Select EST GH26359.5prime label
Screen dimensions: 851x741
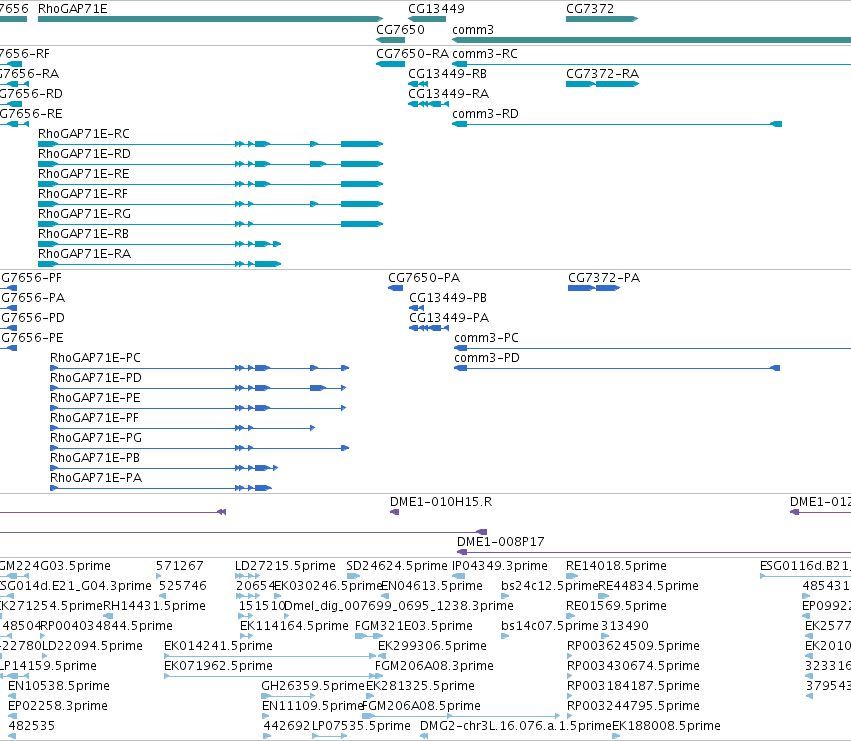[x=313, y=686]
